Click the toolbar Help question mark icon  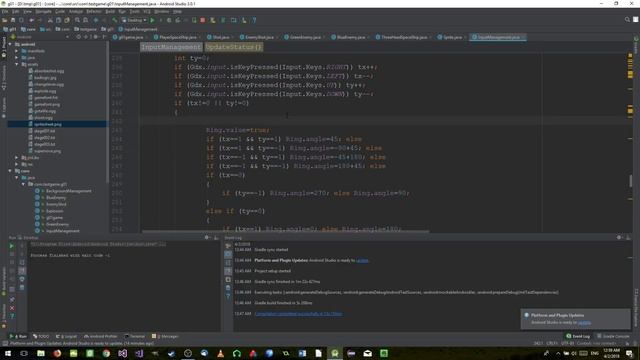(x=254, y=20)
